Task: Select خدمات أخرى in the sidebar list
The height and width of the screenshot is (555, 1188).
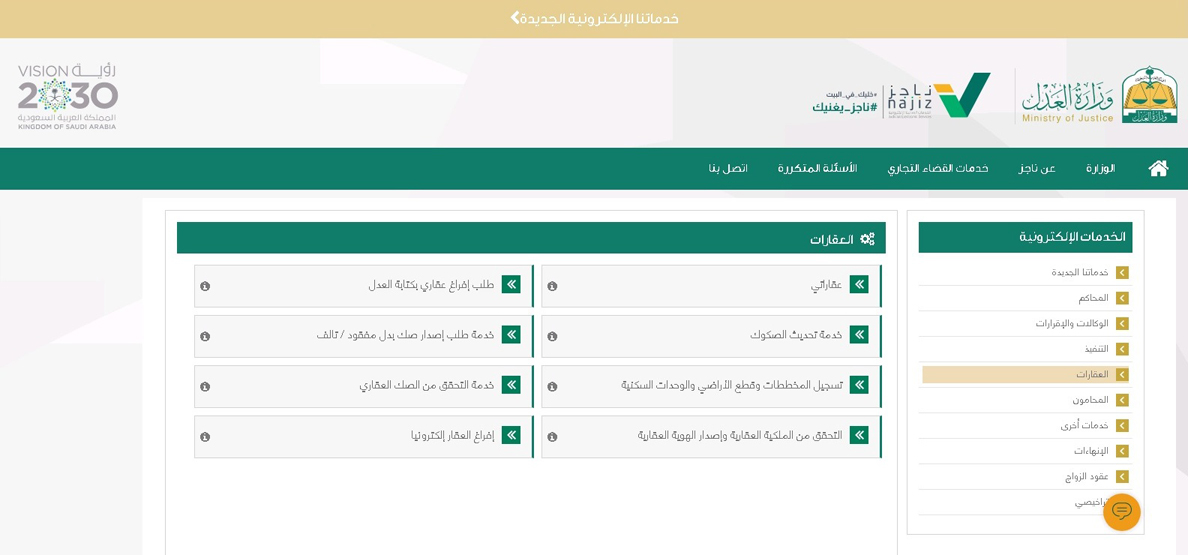Action: [1084, 426]
